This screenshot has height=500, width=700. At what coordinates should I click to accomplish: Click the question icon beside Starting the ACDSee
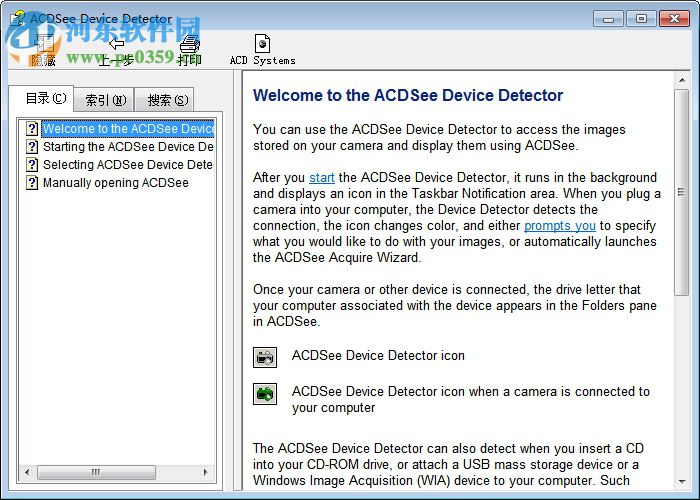pyautogui.click(x=32, y=146)
